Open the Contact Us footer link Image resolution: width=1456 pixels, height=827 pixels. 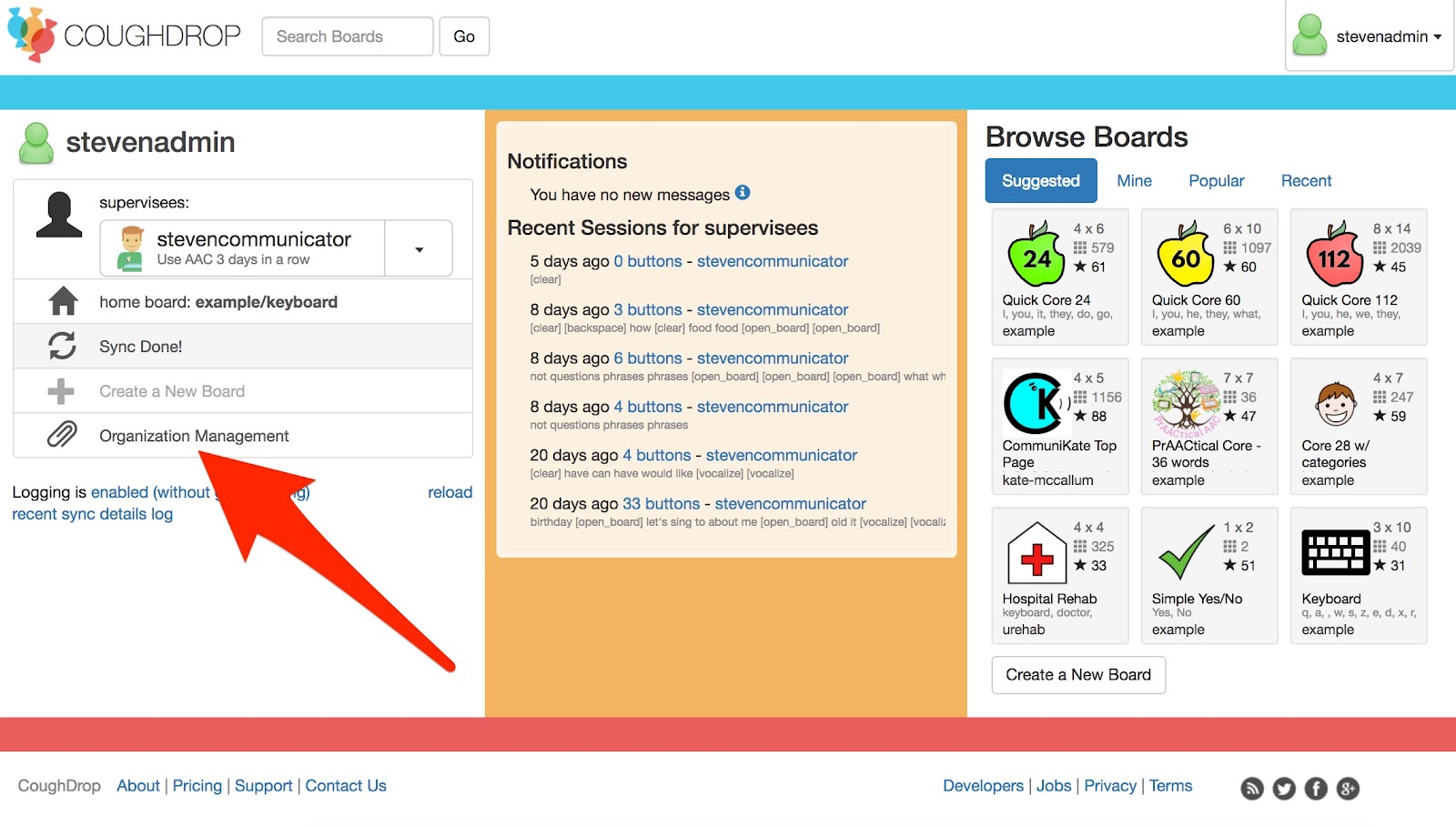click(x=346, y=785)
